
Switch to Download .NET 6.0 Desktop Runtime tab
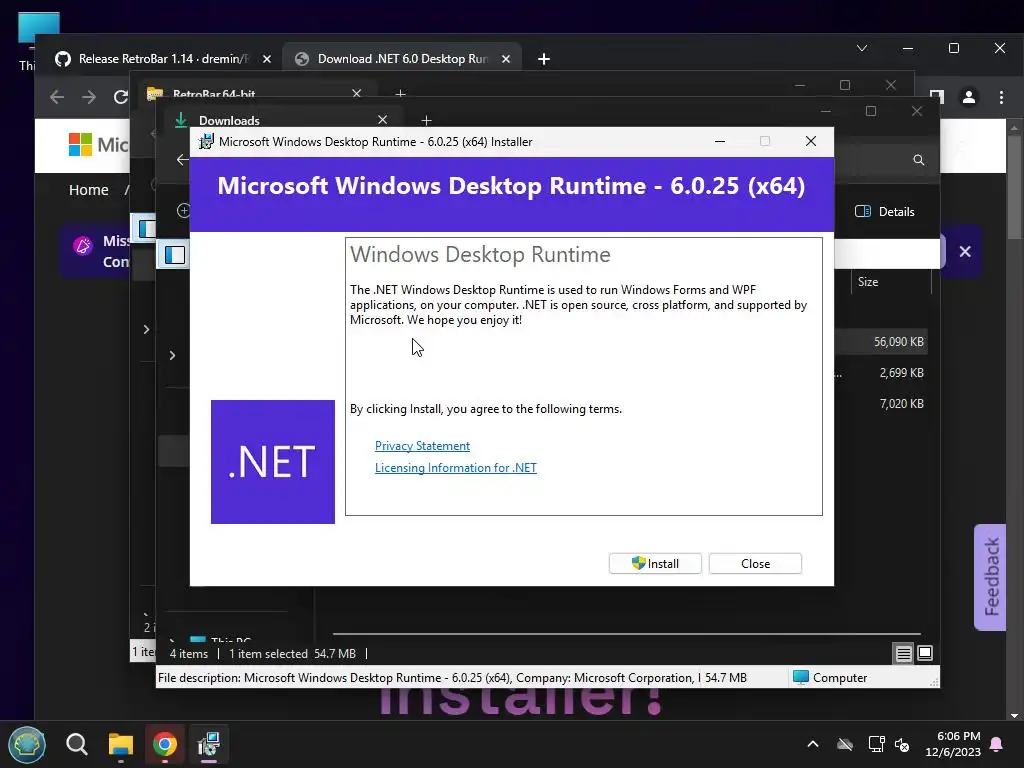tap(402, 59)
